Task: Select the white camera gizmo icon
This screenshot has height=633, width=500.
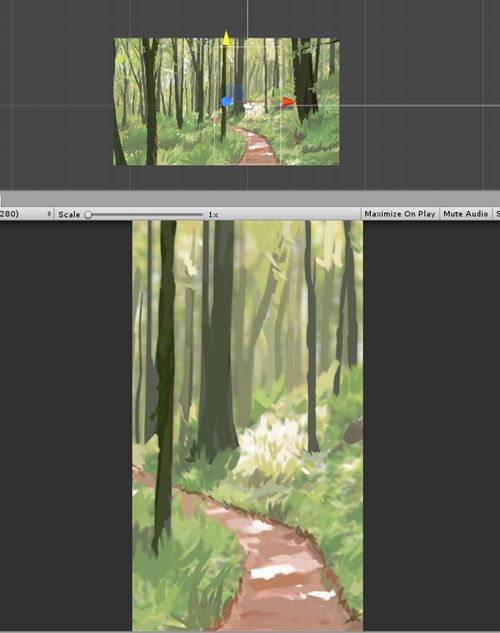Action: click(x=248, y=106)
